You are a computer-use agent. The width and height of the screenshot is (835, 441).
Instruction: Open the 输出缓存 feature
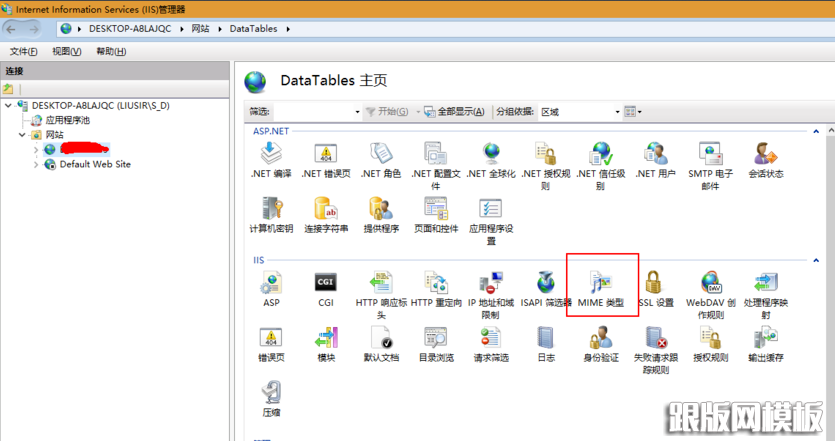coord(766,345)
